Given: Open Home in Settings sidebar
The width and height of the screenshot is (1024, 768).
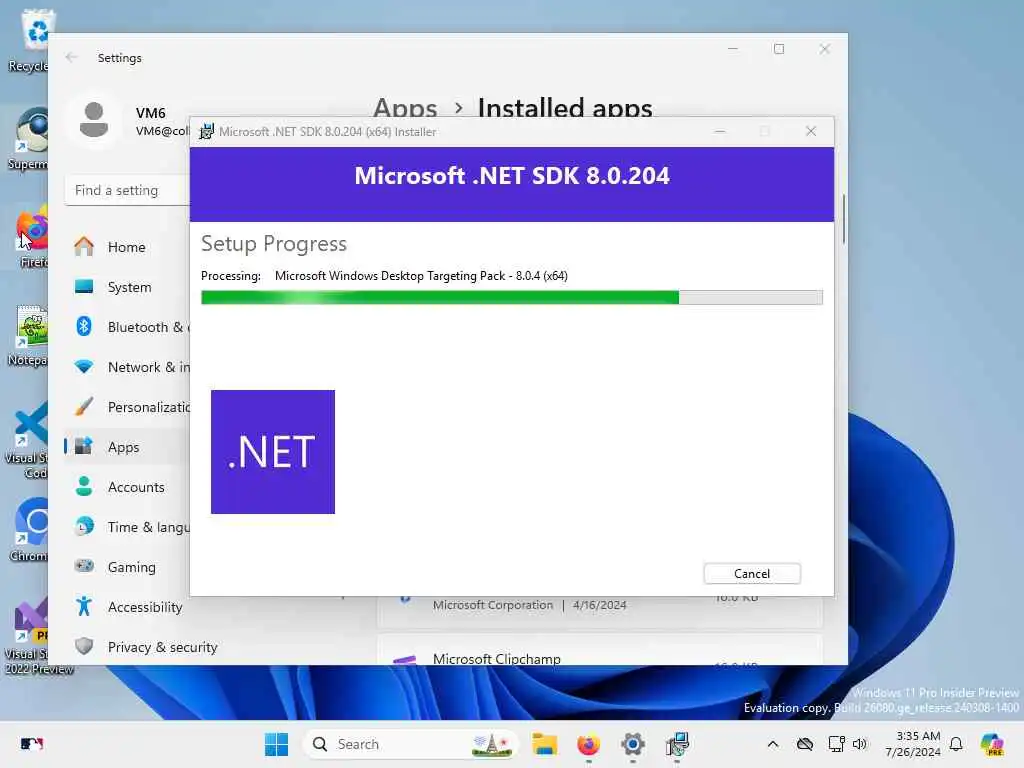Looking at the screenshot, I should (x=127, y=247).
